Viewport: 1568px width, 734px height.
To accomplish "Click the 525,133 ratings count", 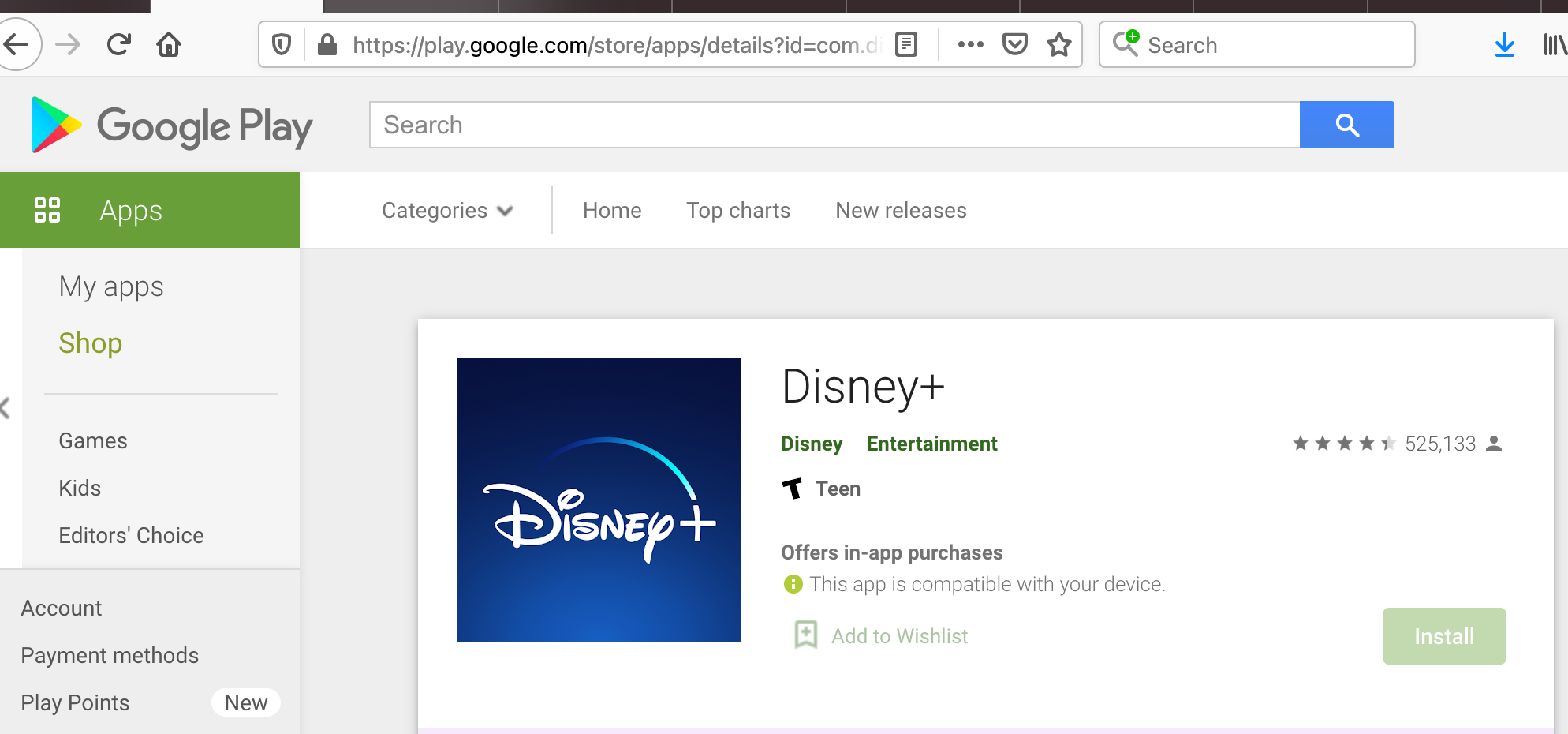I will pyautogui.click(x=1440, y=444).
